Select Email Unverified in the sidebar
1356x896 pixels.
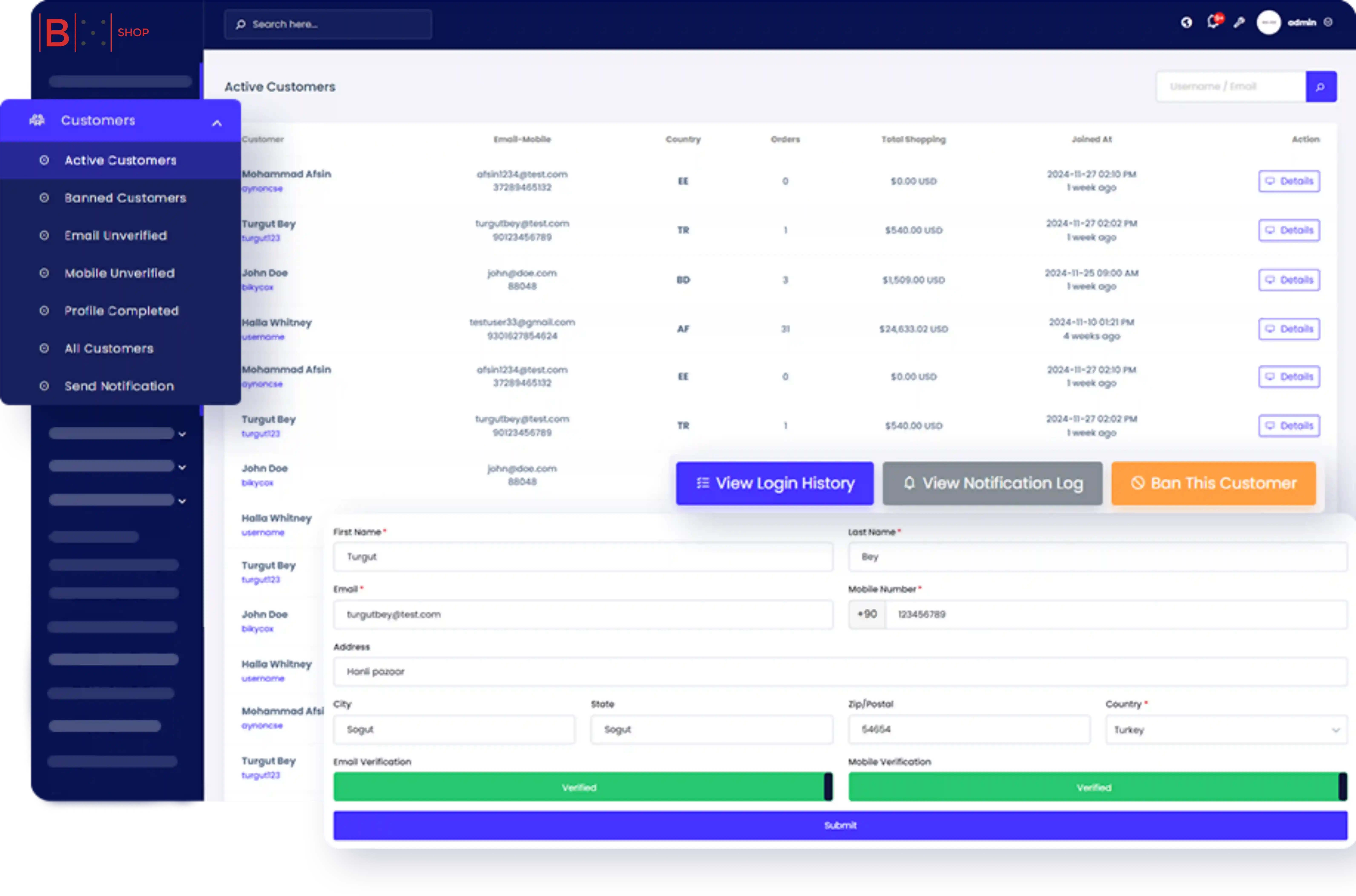pyautogui.click(x=115, y=235)
